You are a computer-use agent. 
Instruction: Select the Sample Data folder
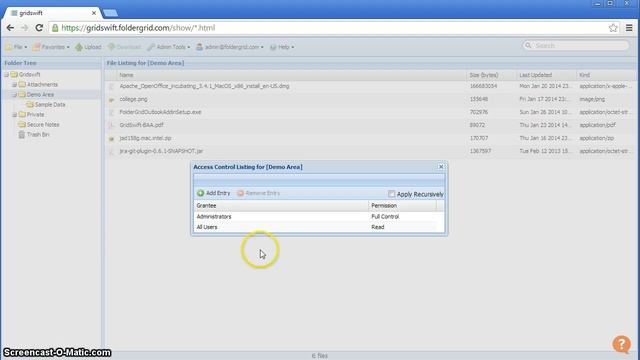pyautogui.click(x=50, y=104)
